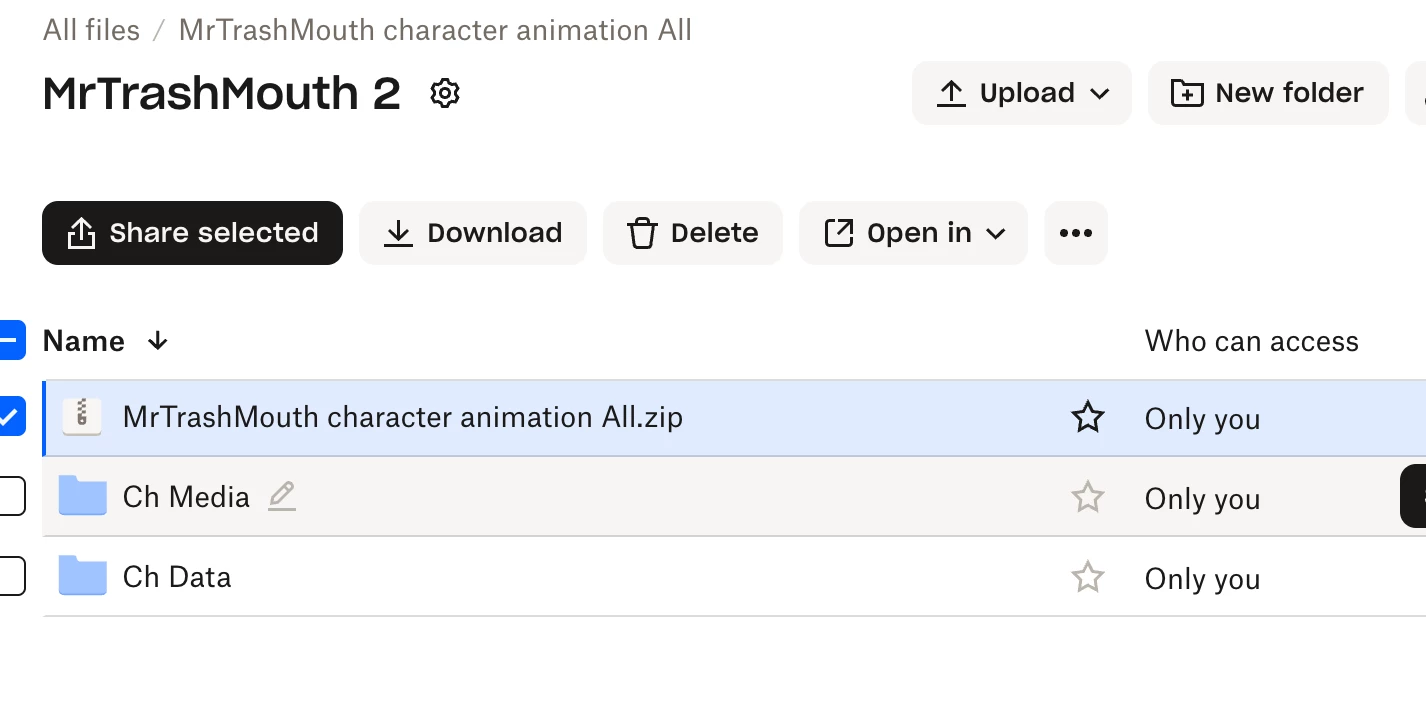The image size is (1426, 722).
Task: Click the pencil rename icon beside Ch Media
Action: [x=282, y=496]
